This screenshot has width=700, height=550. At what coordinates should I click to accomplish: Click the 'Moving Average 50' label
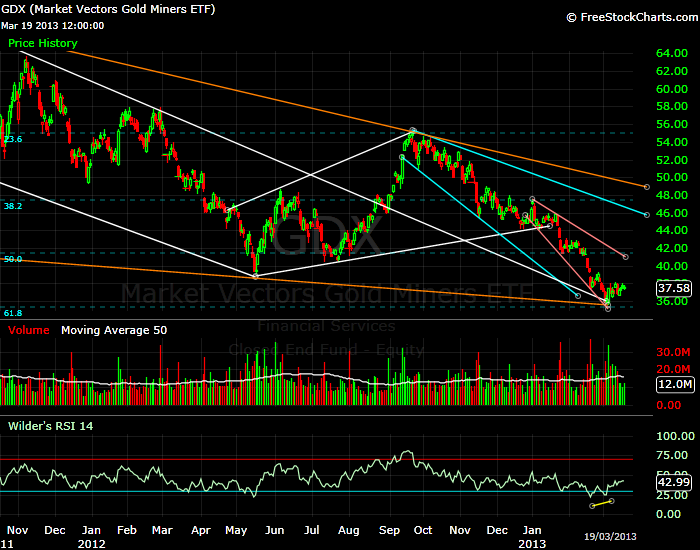(x=114, y=330)
